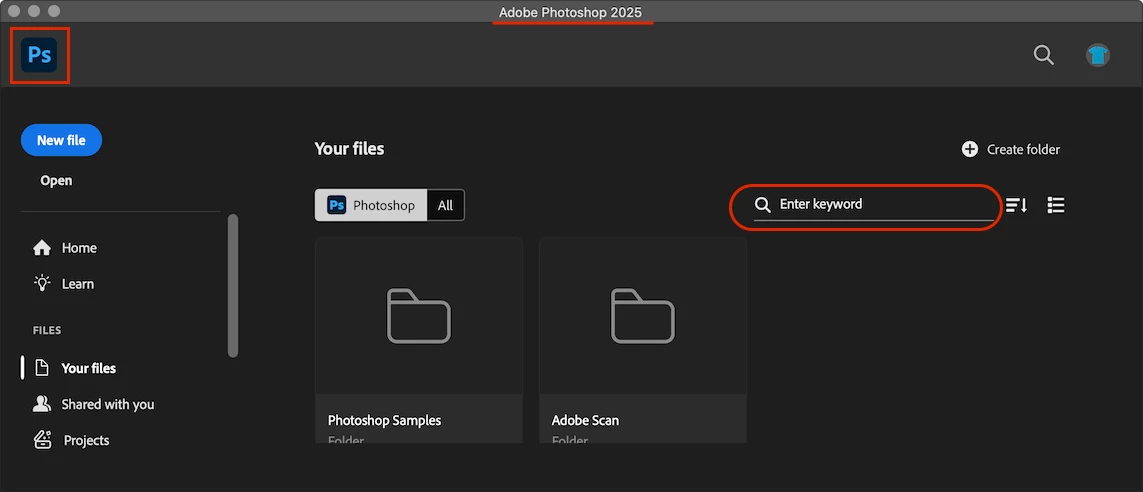1143x492 pixels.
Task: Open the Photoshop Samples folder thumbnail
Action: [418, 316]
